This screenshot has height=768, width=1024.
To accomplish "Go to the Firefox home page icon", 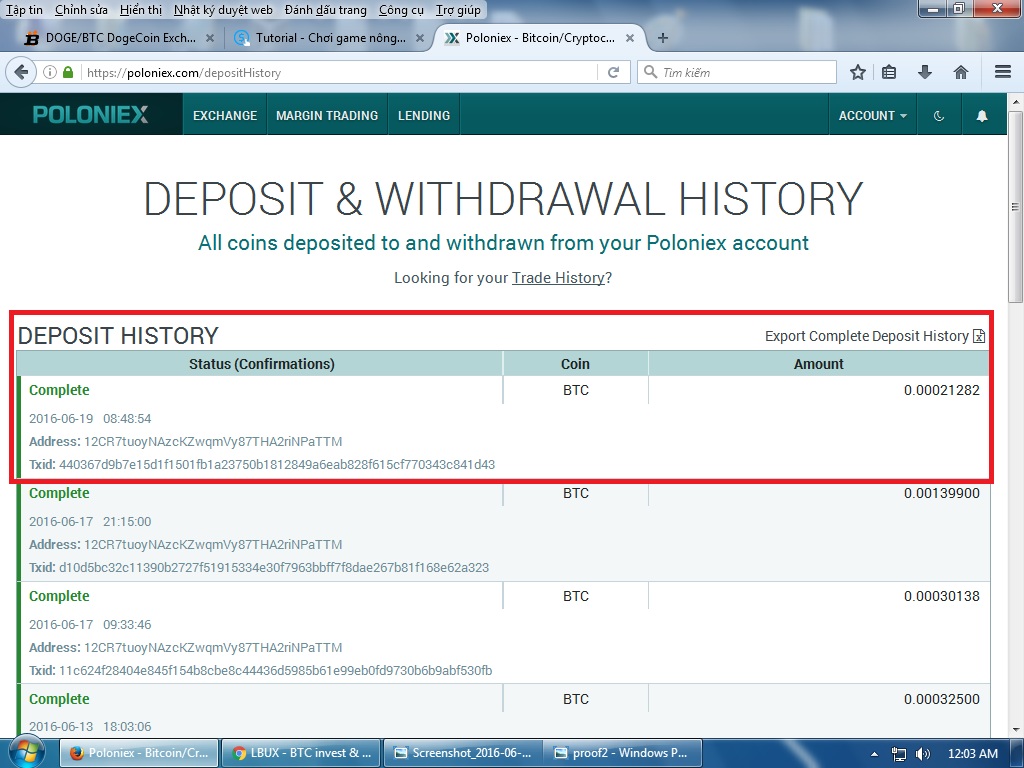I will [960, 72].
